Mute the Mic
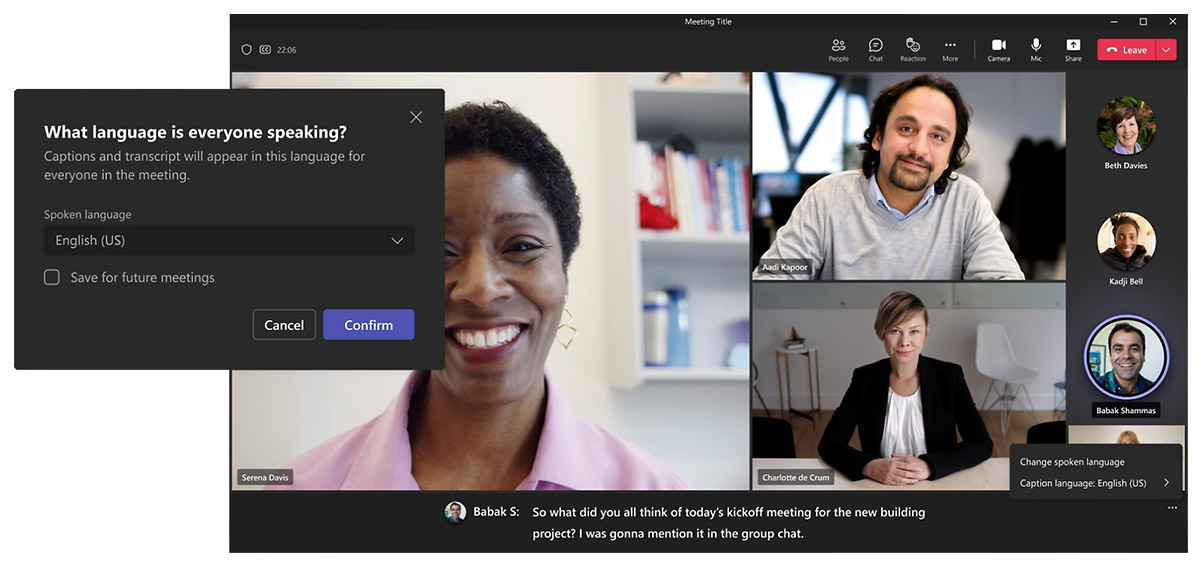Image resolution: width=1200 pixels, height=564 pixels. click(x=1036, y=49)
